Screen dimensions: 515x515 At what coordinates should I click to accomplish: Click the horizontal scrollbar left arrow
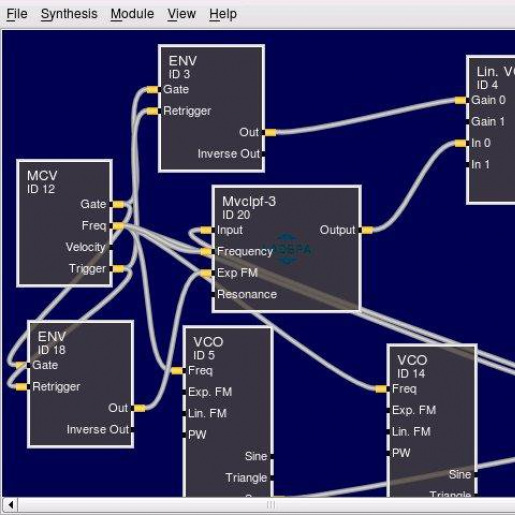[10, 505]
